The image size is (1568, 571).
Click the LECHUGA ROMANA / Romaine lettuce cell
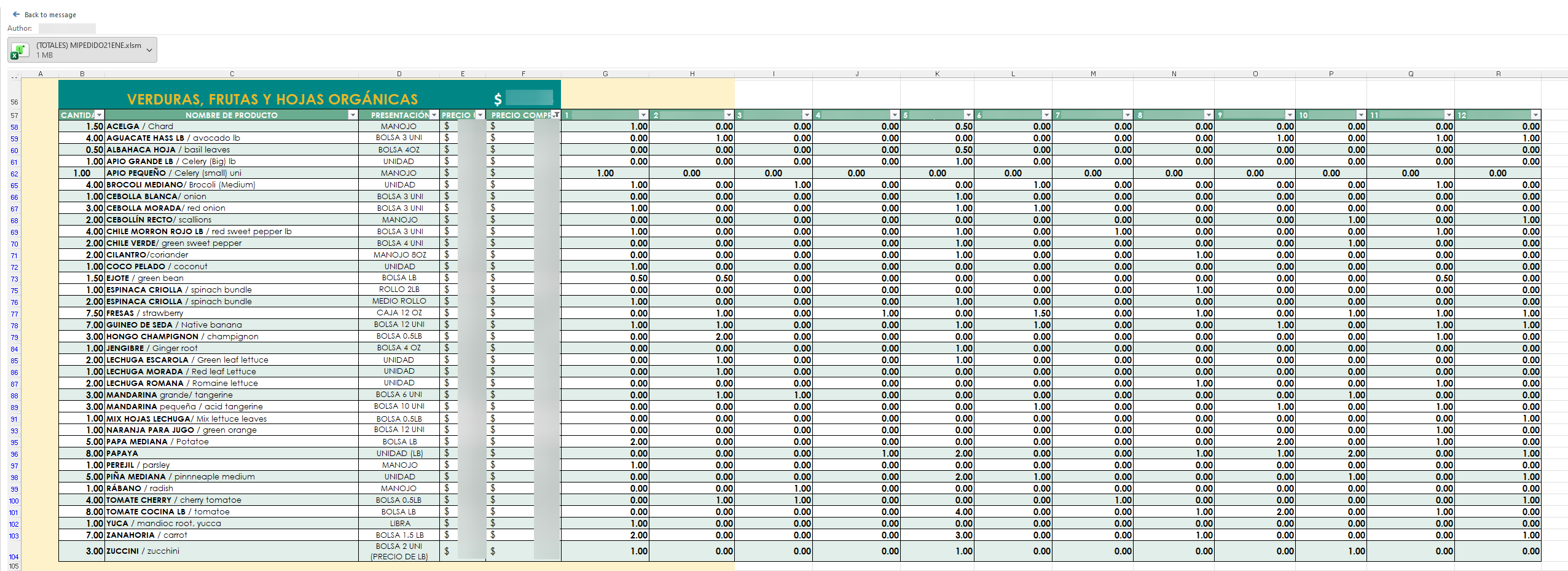coord(232,384)
